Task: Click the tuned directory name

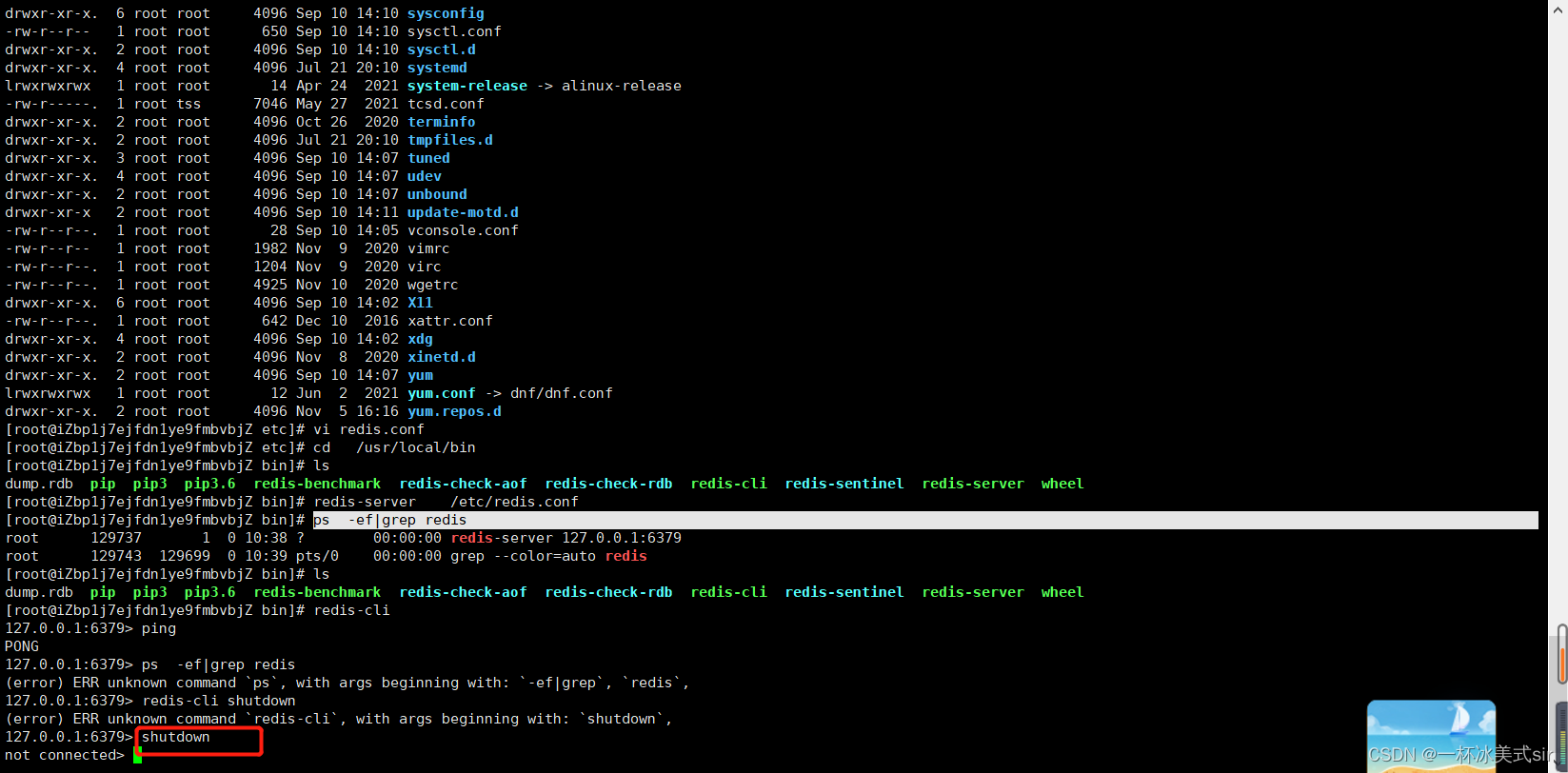Action: click(428, 158)
